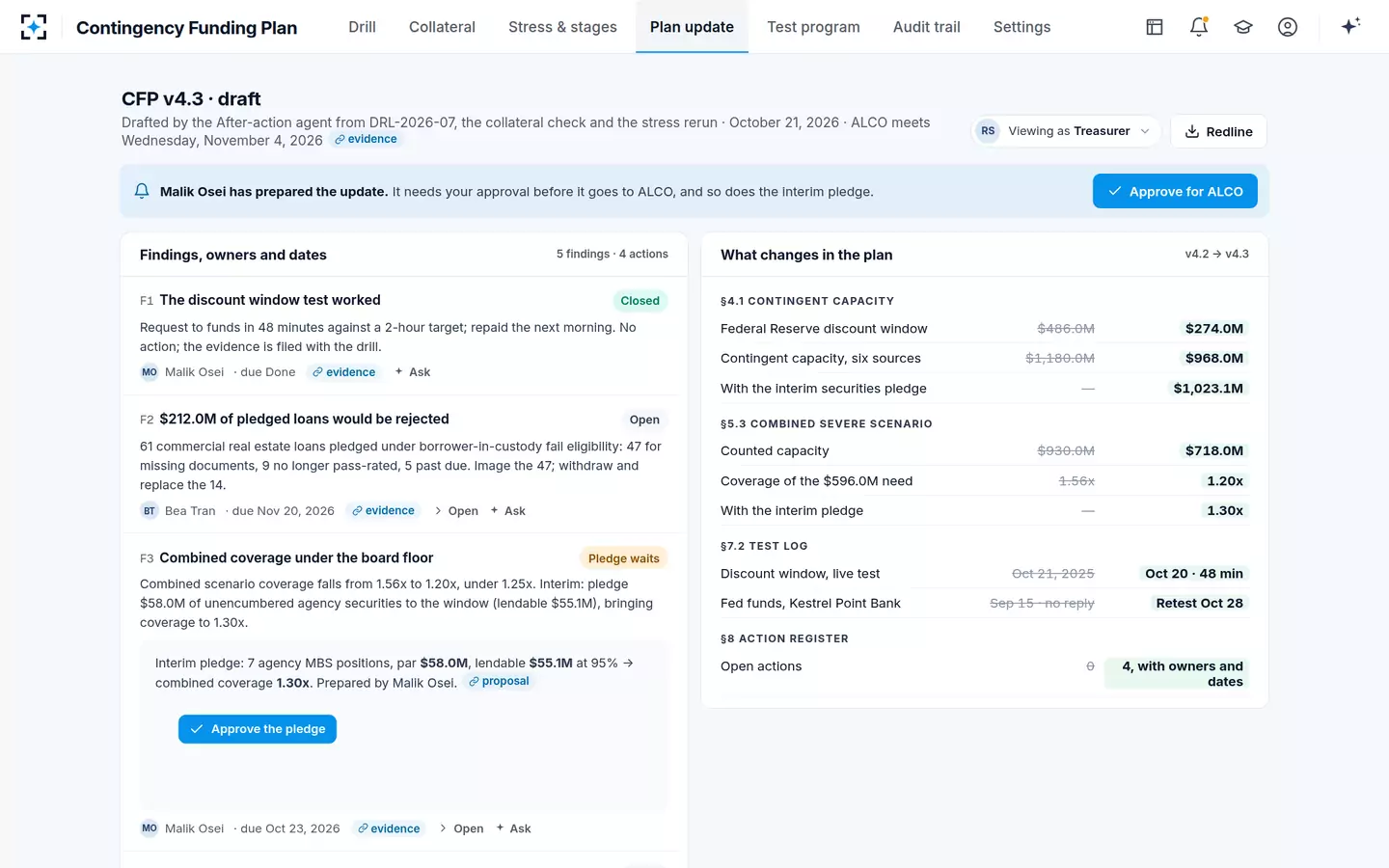Open the Audit trail tab

[926, 27]
